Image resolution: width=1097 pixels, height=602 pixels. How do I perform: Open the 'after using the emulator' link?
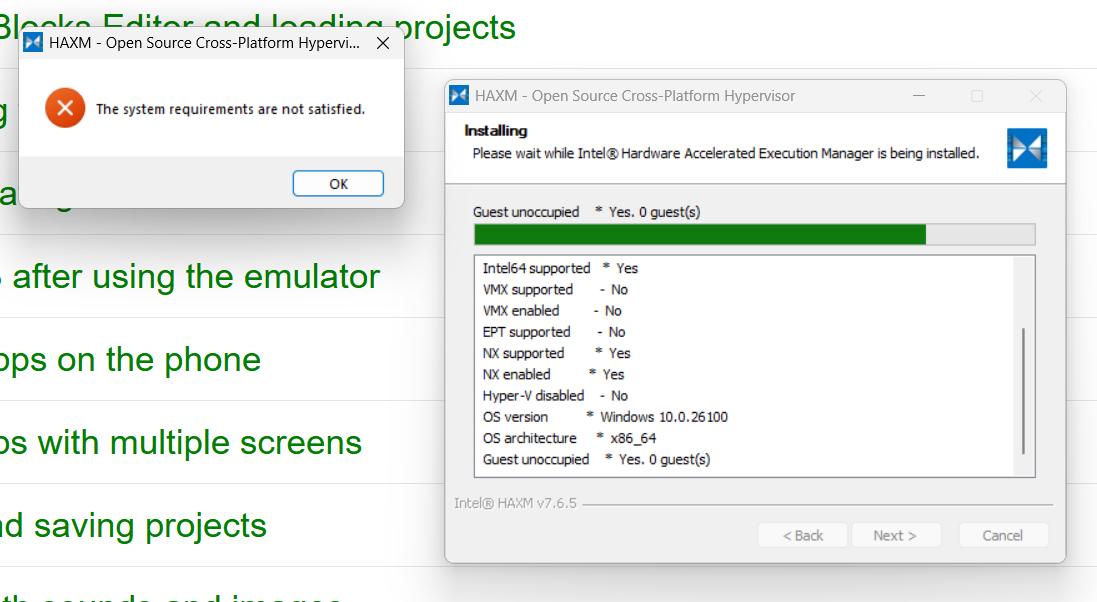(x=195, y=276)
